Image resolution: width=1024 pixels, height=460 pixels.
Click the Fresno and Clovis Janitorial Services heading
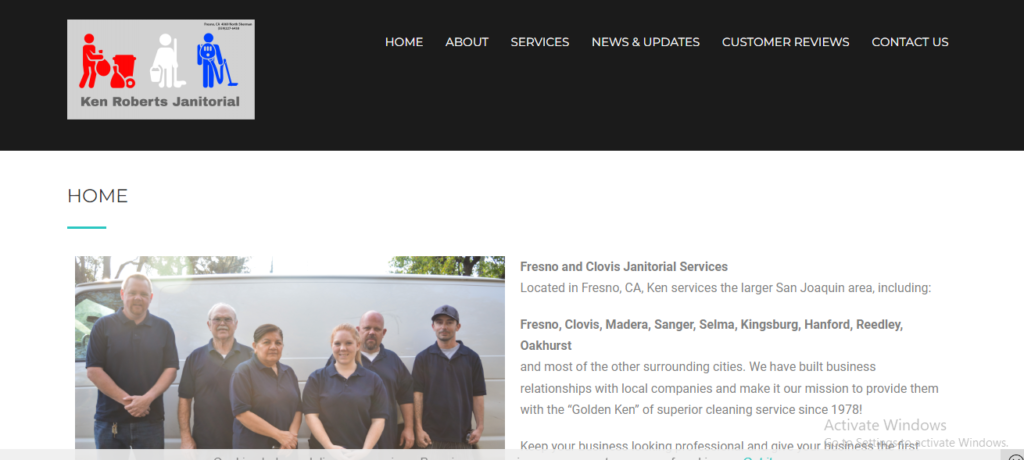[624, 267]
